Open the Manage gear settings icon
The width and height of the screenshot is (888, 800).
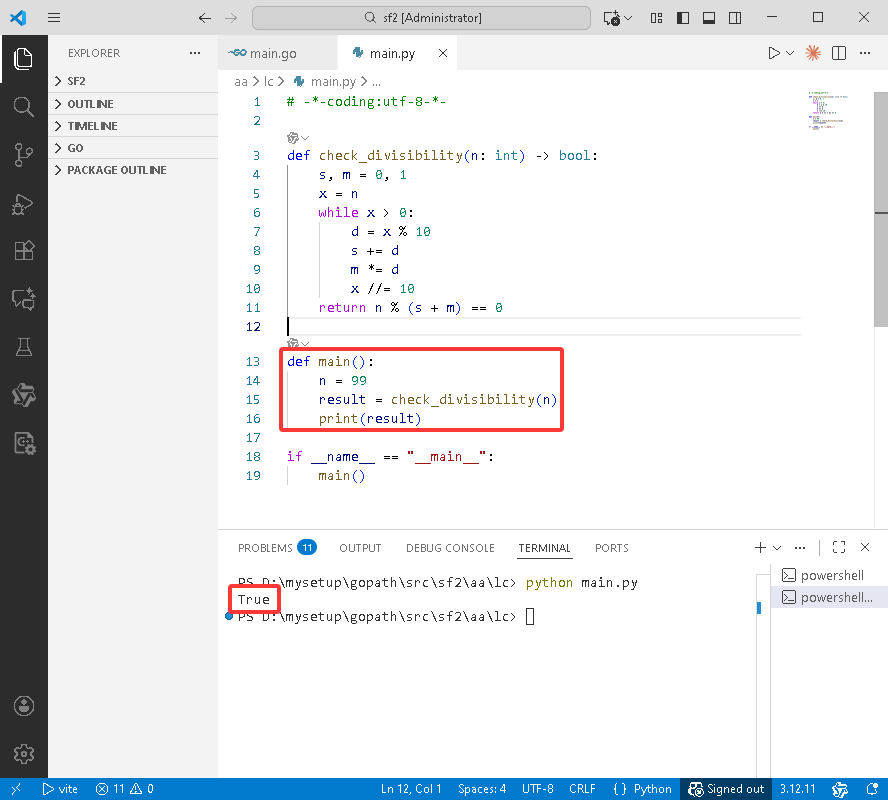point(23,754)
